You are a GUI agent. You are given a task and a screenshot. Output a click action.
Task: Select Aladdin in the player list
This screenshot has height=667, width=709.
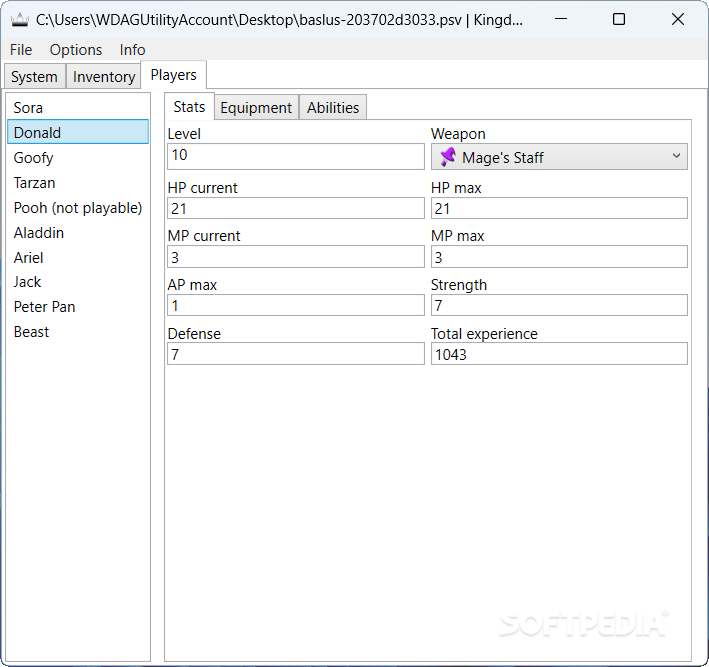[78, 232]
